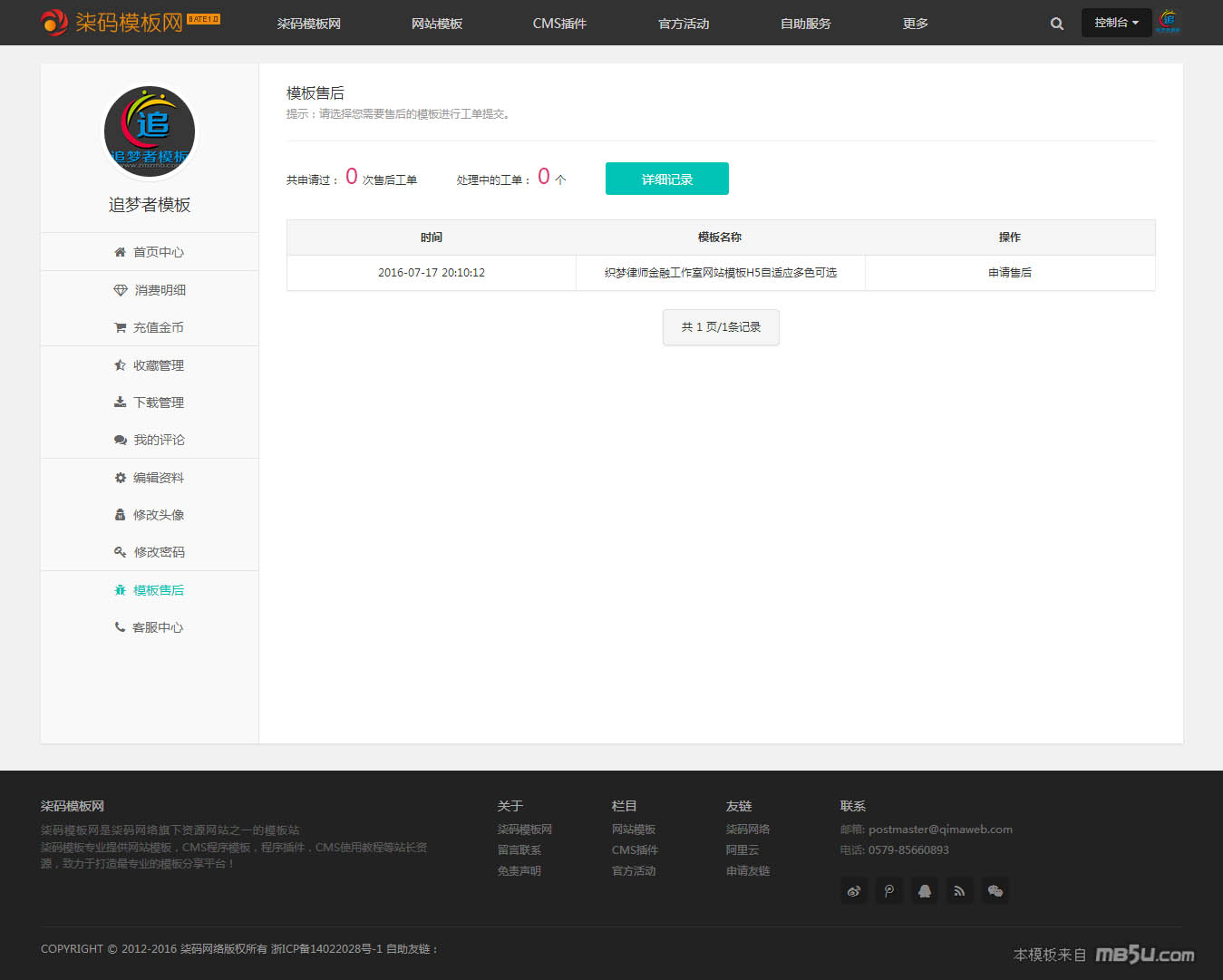Open 充值金币 from the sidebar
Image resolution: width=1223 pixels, height=980 pixels.
point(150,327)
